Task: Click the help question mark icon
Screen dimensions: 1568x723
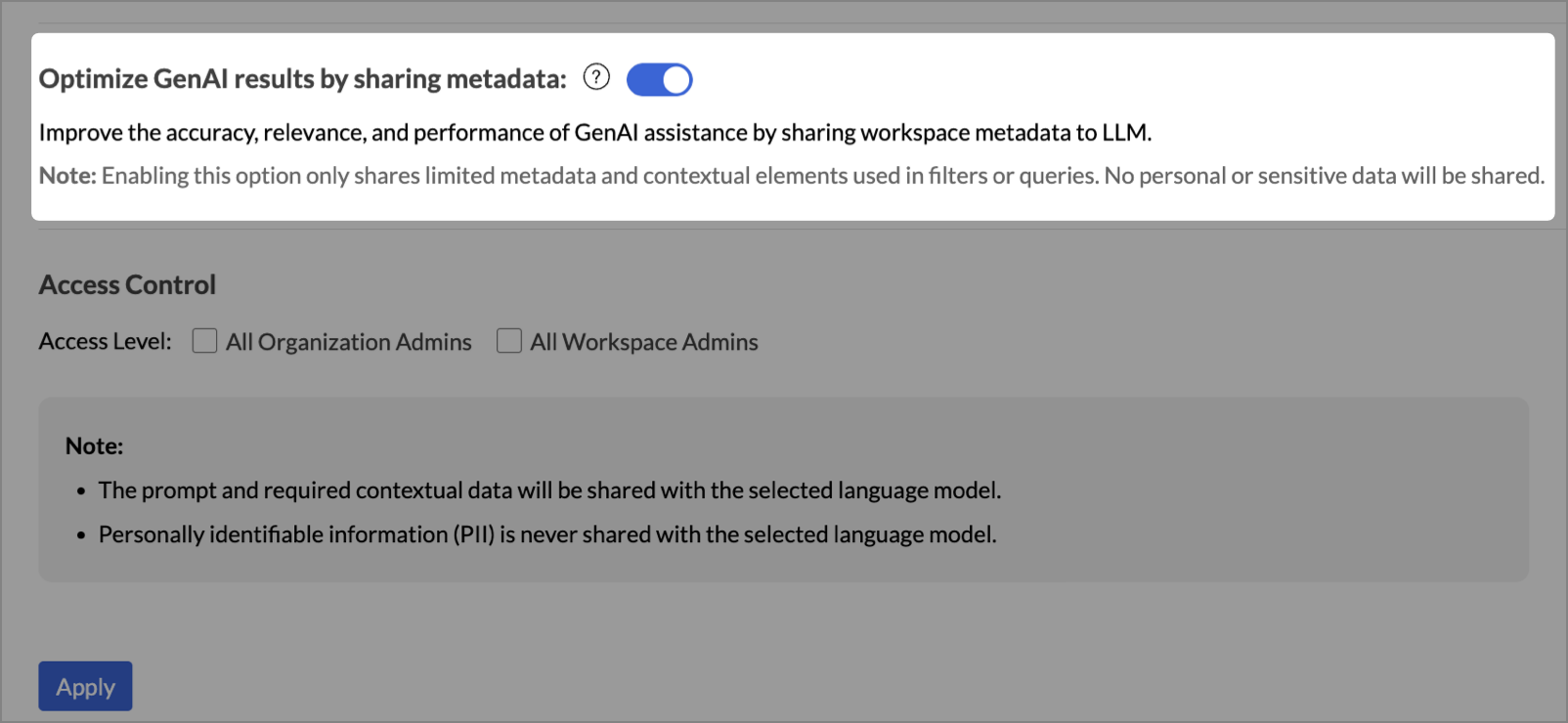Action: click(x=596, y=77)
